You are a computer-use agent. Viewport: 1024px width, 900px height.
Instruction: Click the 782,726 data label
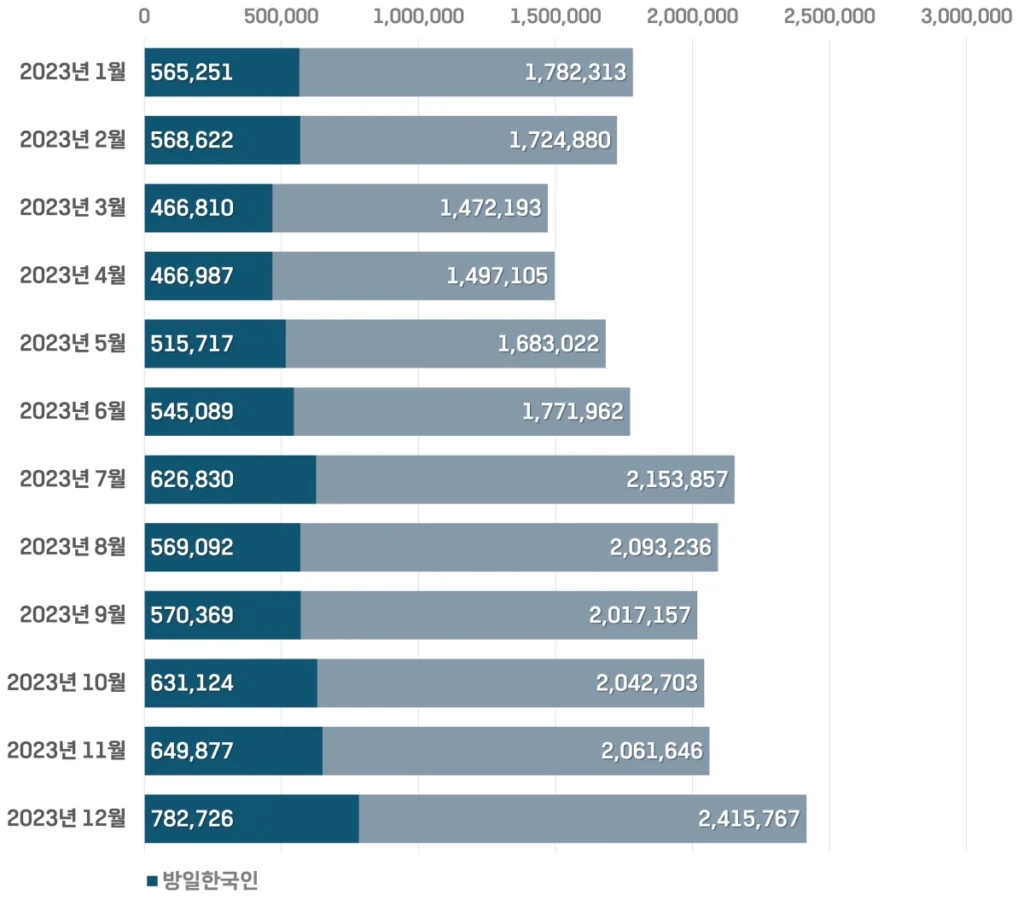pyautogui.click(x=192, y=819)
